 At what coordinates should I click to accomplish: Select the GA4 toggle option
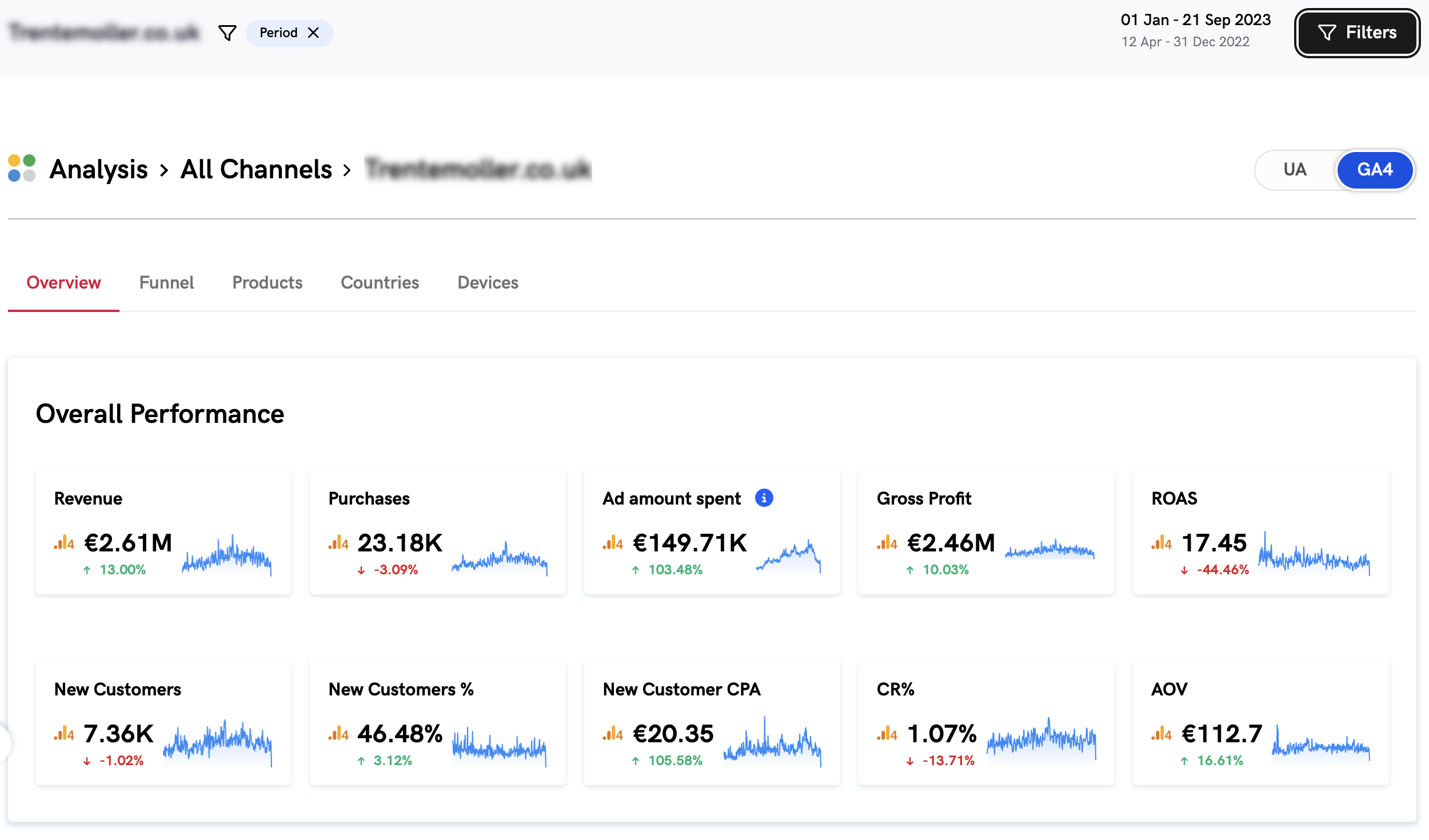tap(1374, 170)
